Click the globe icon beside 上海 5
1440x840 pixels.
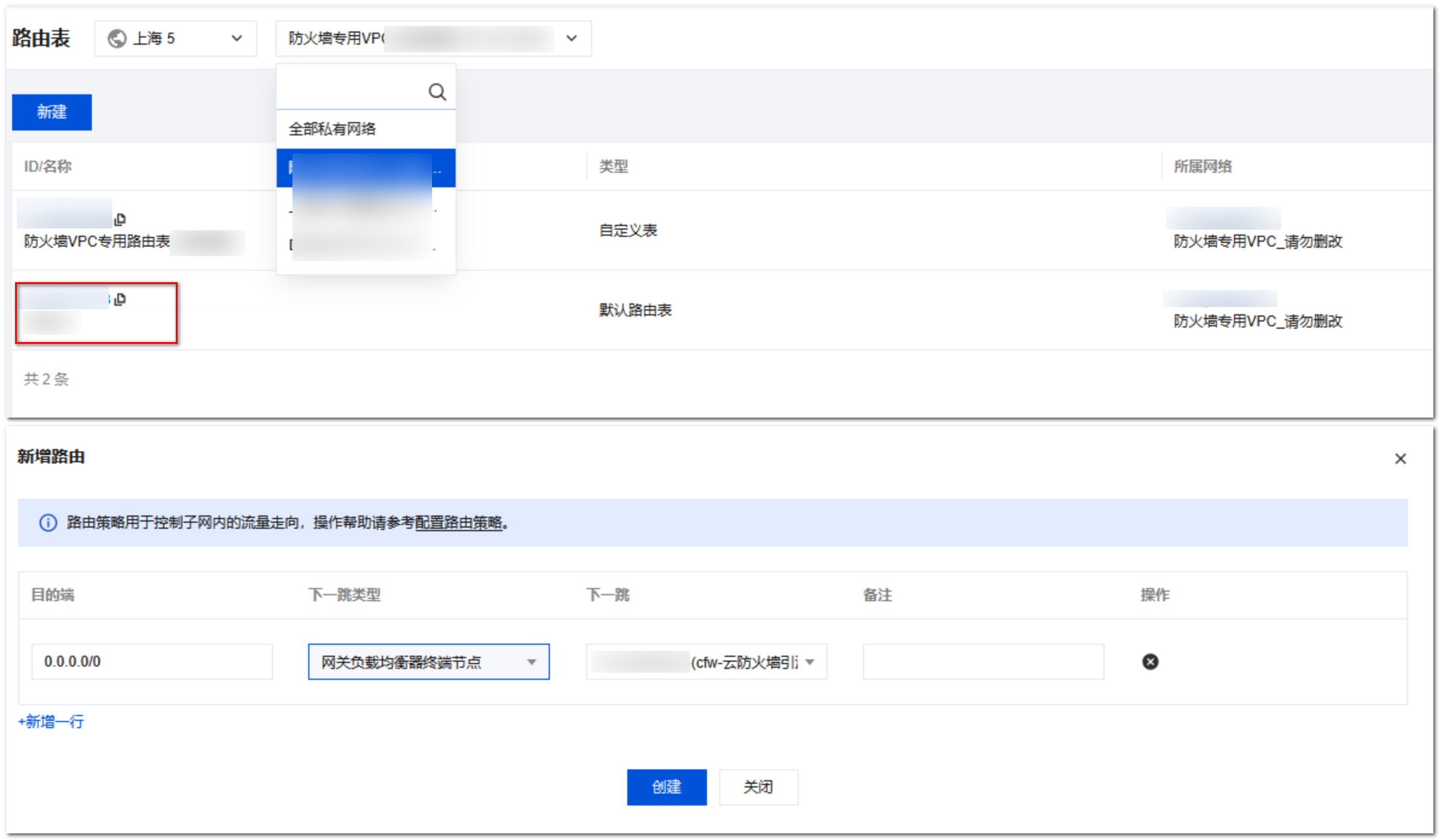[x=117, y=39]
